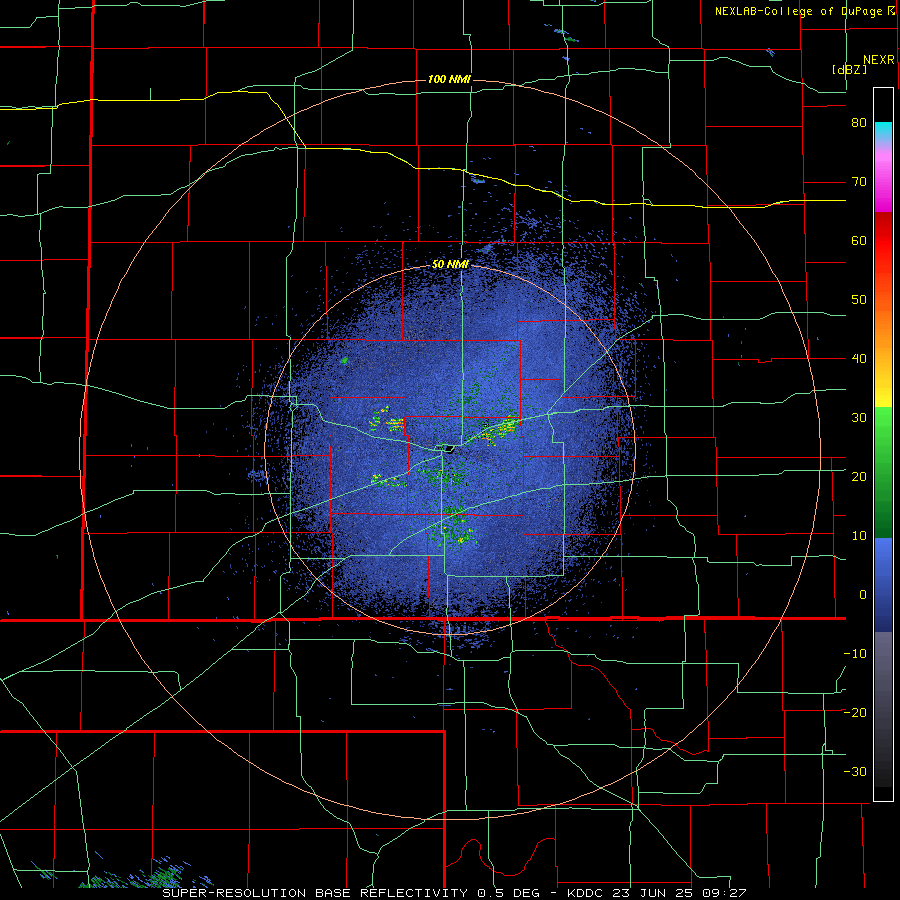Click the dBZ unit label above the color scale
The image size is (900, 900).
849,69
